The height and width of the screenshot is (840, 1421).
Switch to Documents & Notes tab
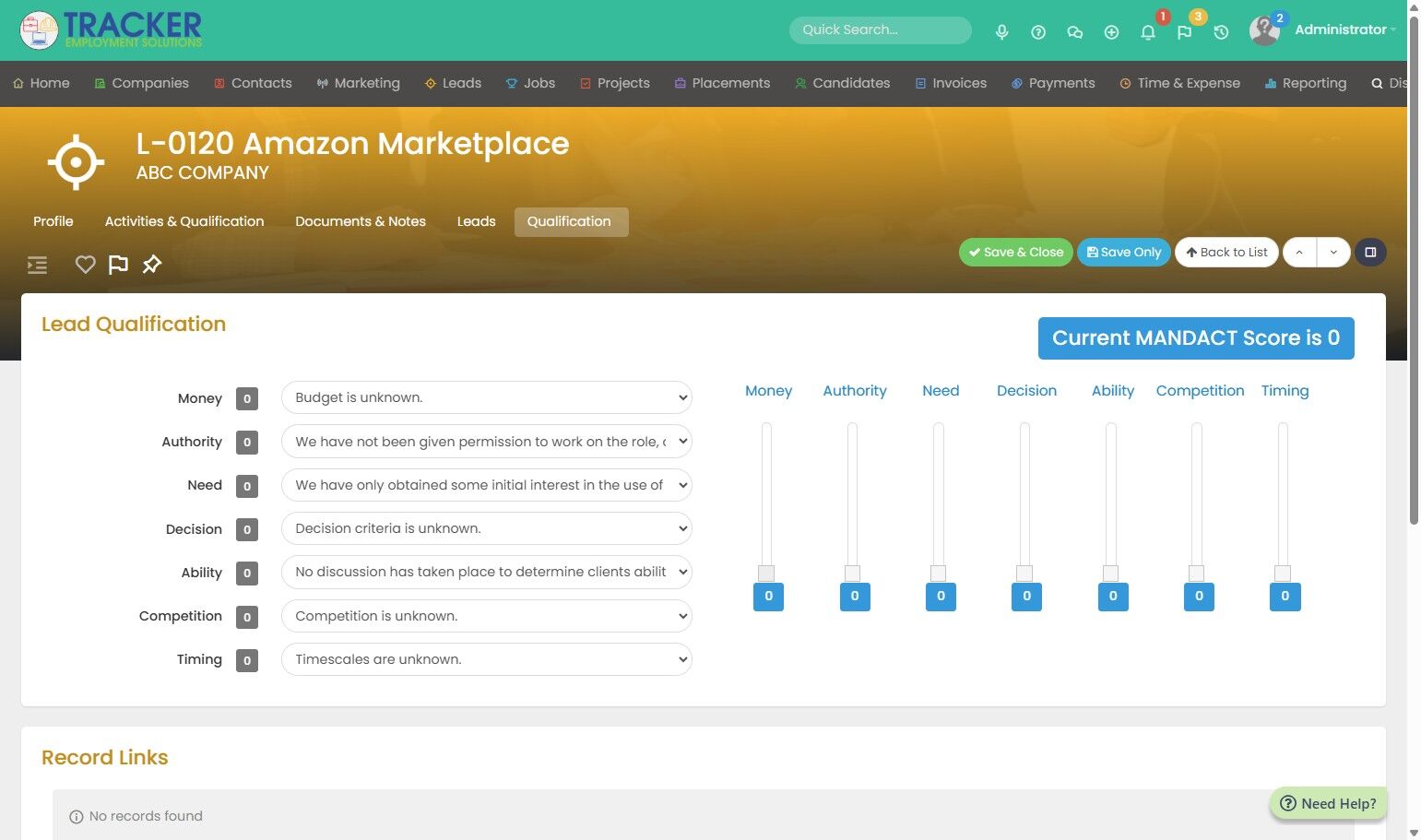click(361, 221)
